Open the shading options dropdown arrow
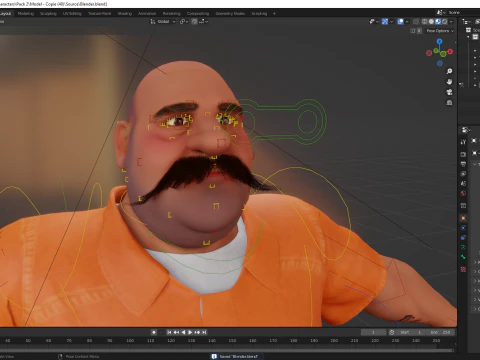Image resolution: width=480 pixels, height=360 pixels. point(451,22)
